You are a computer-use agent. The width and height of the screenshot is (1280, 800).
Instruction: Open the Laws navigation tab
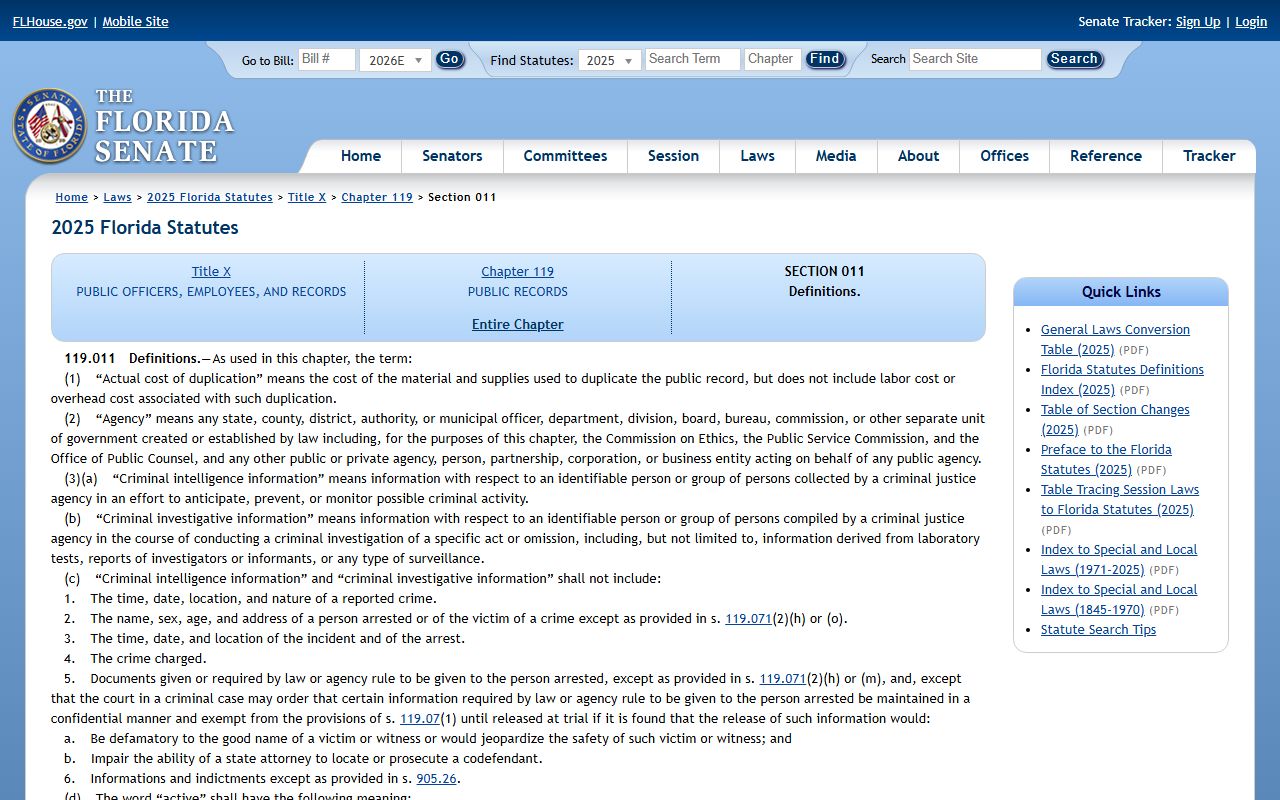[757, 156]
